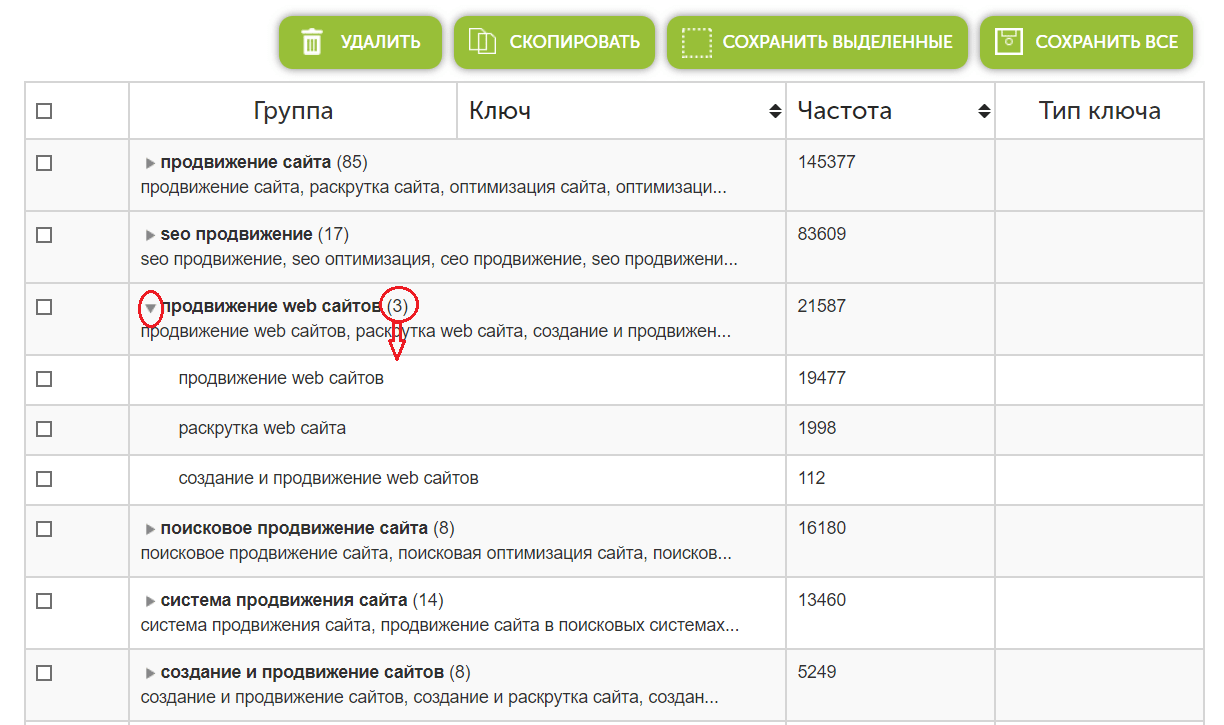1224x725 pixels.
Task: Click the frequency value 1998
Action: click(x=817, y=428)
